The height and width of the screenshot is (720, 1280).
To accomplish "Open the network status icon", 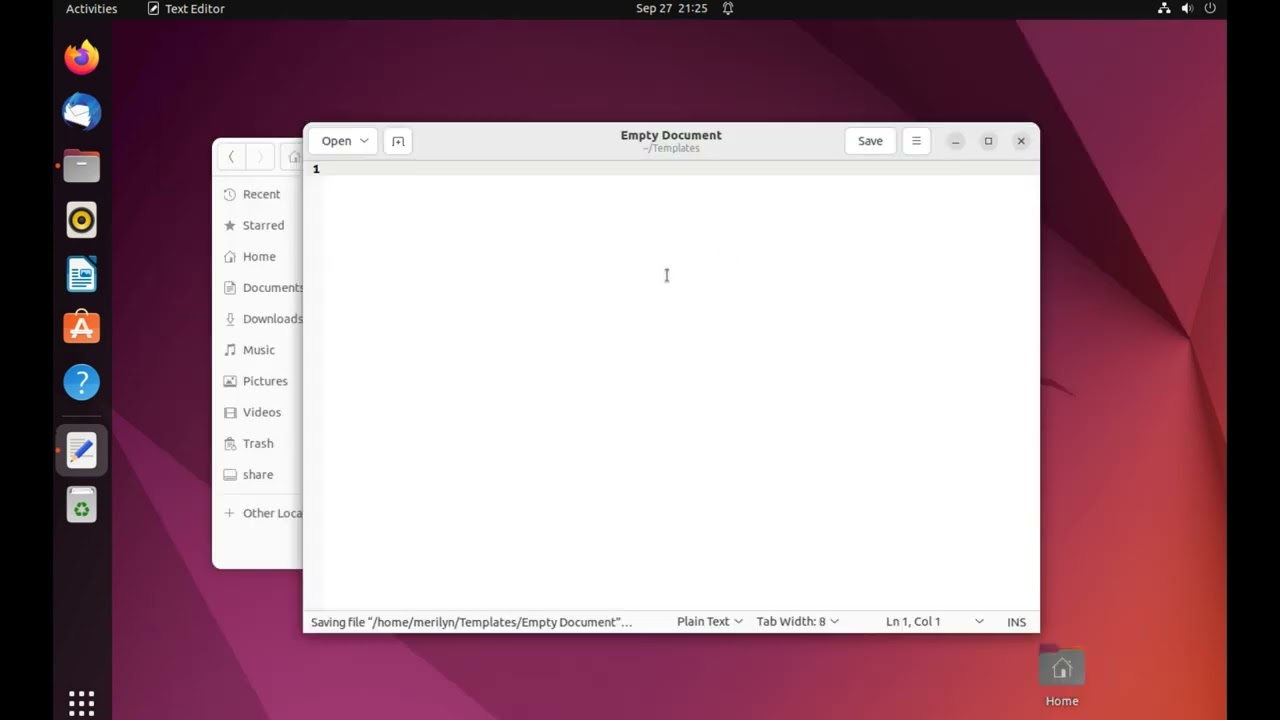I will [x=1164, y=8].
